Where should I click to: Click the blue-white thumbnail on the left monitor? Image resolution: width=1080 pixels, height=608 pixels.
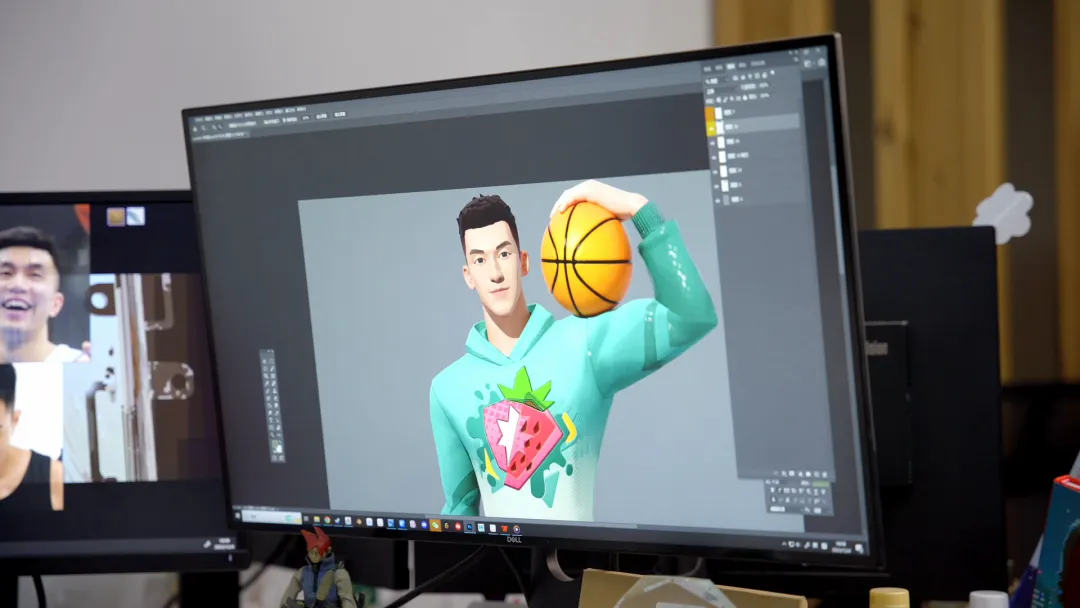[136, 216]
